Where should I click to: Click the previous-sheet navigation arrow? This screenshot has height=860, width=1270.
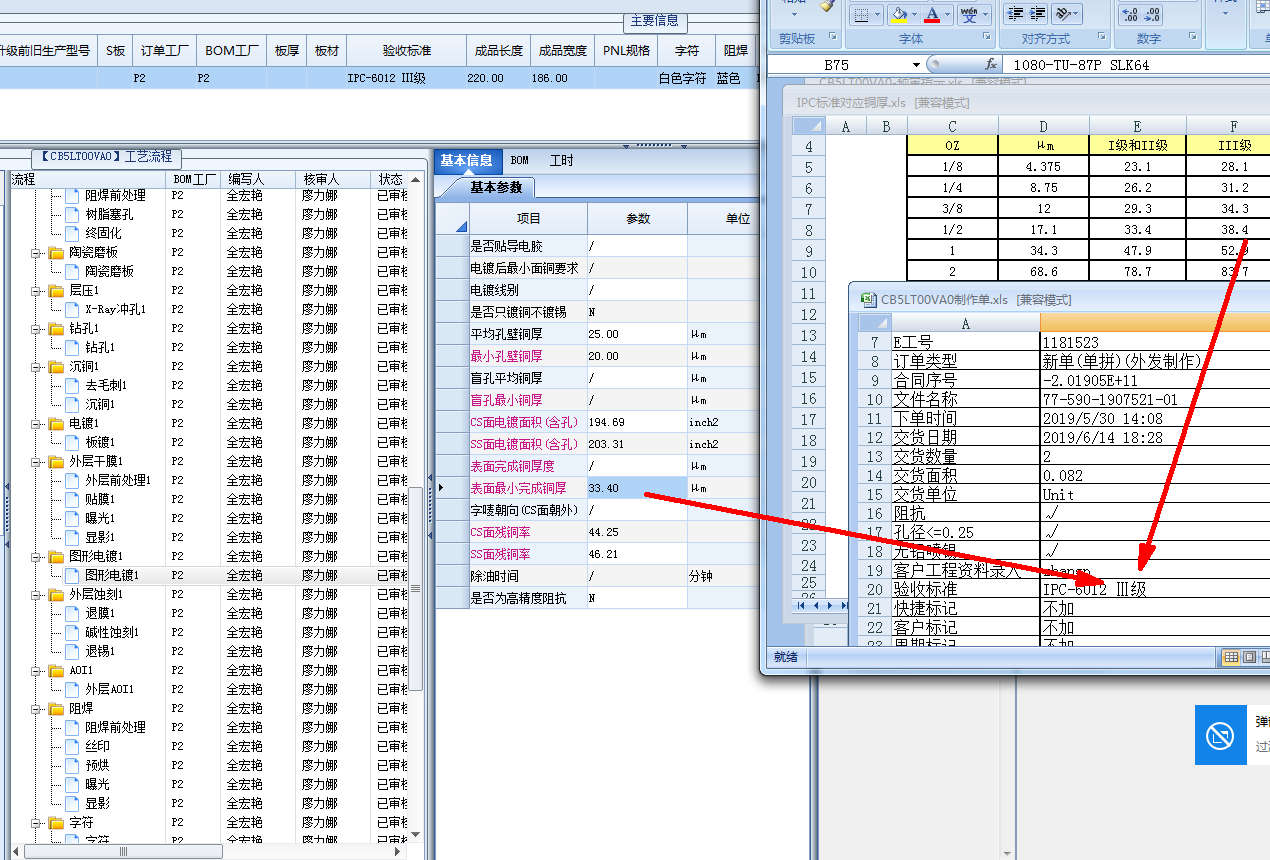(816, 606)
